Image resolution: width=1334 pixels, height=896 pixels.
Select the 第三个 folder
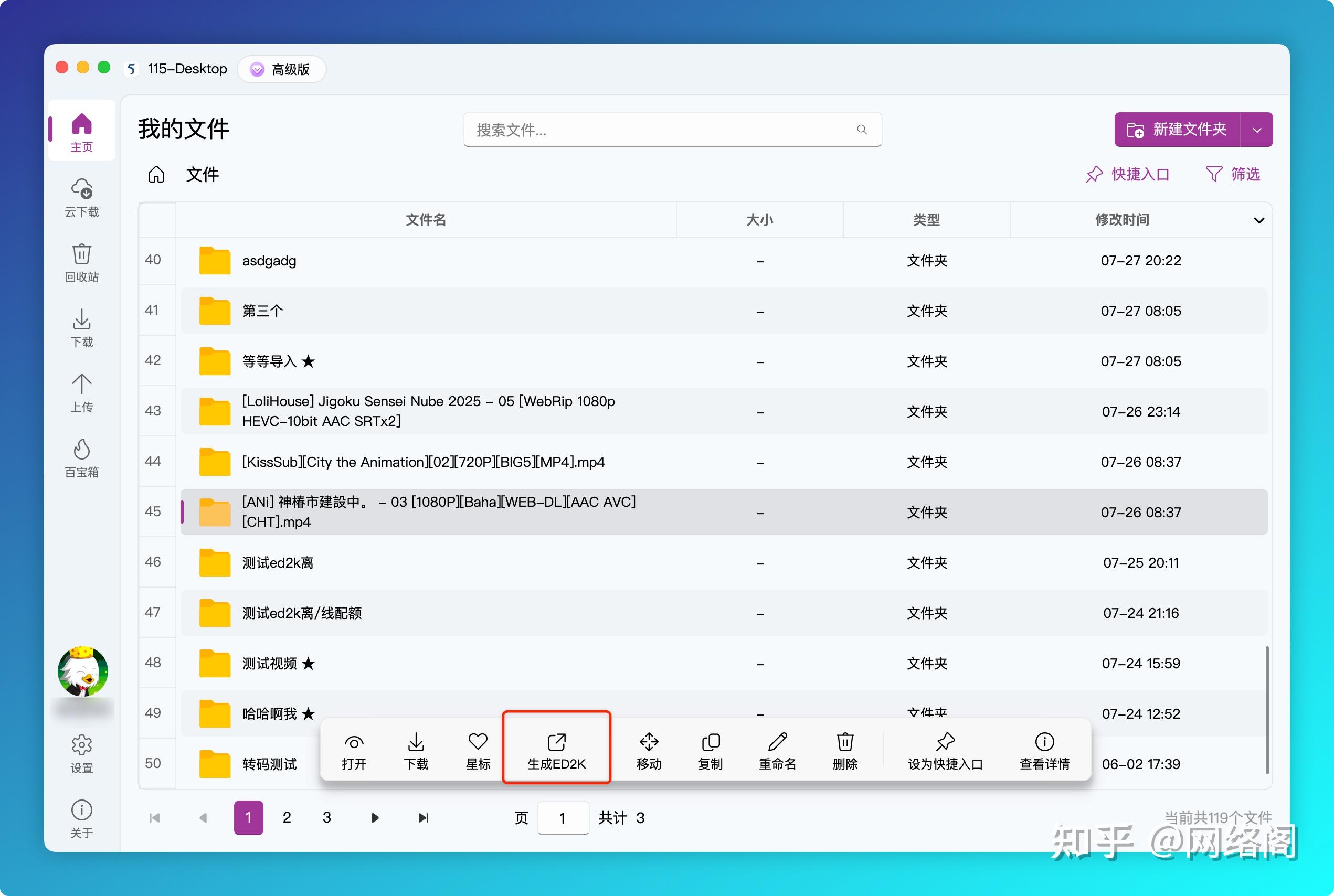pos(724,311)
